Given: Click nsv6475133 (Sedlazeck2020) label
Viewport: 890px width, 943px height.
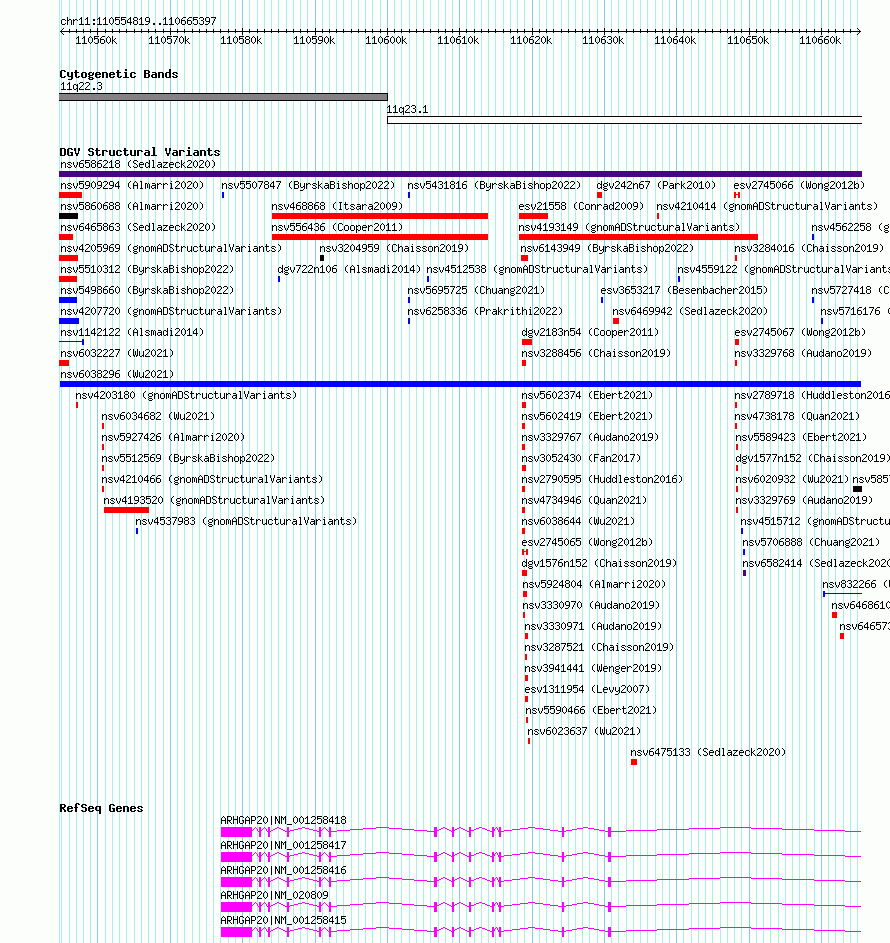Looking at the screenshot, I should tap(708, 753).
